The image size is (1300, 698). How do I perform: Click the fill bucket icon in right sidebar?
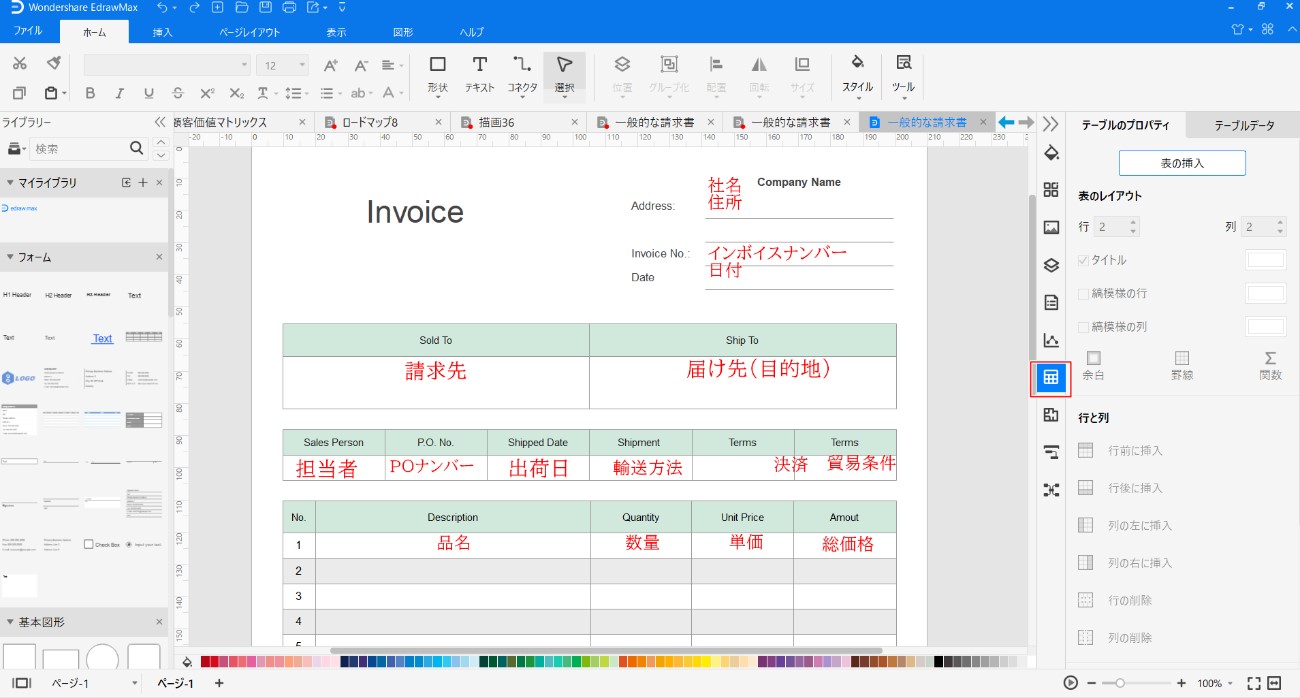[1051, 153]
